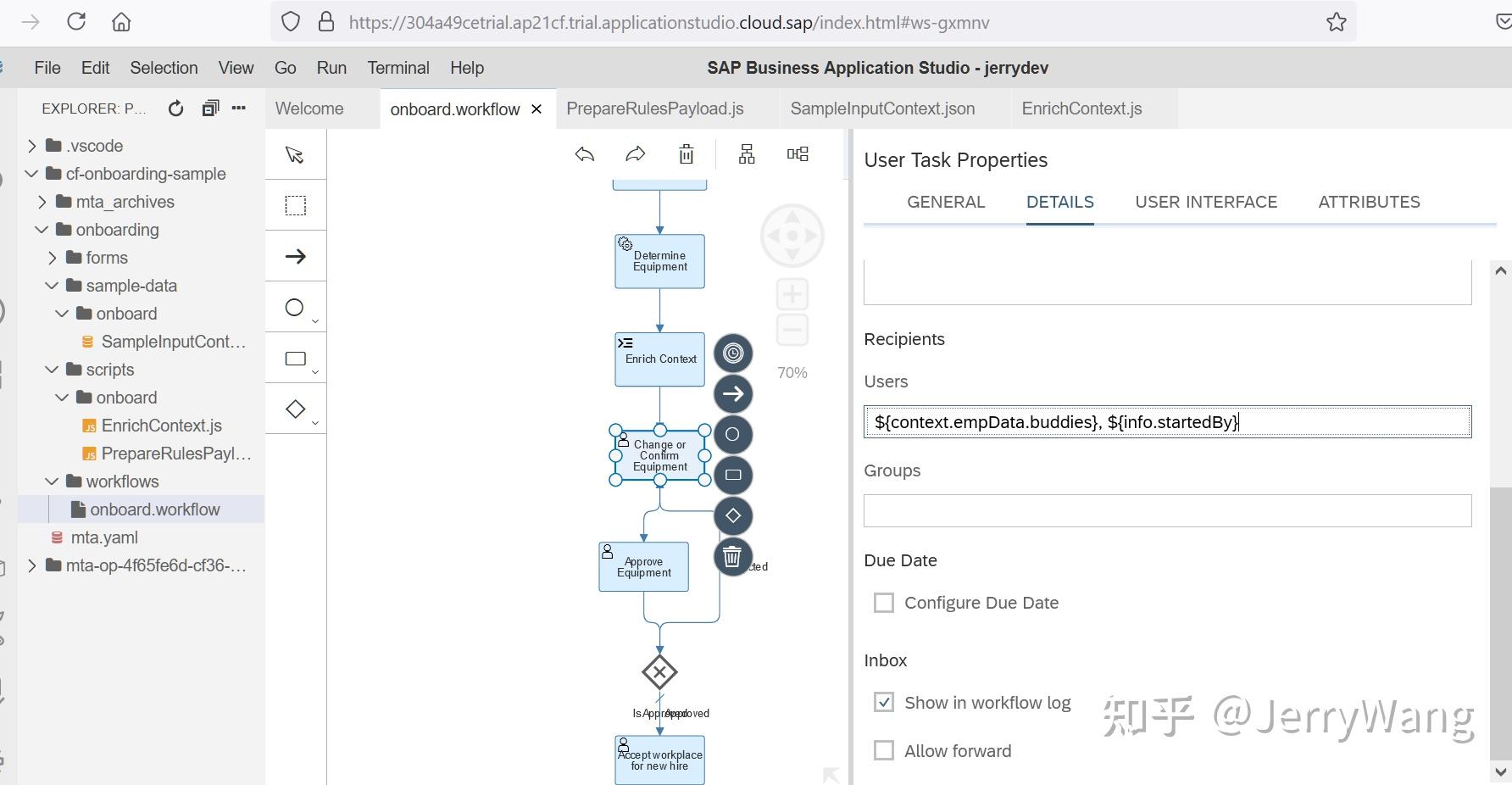The width and height of the screenshot is (1512, 785).
Task: Enable Allow forward option
Action: [x=884, y=750]
